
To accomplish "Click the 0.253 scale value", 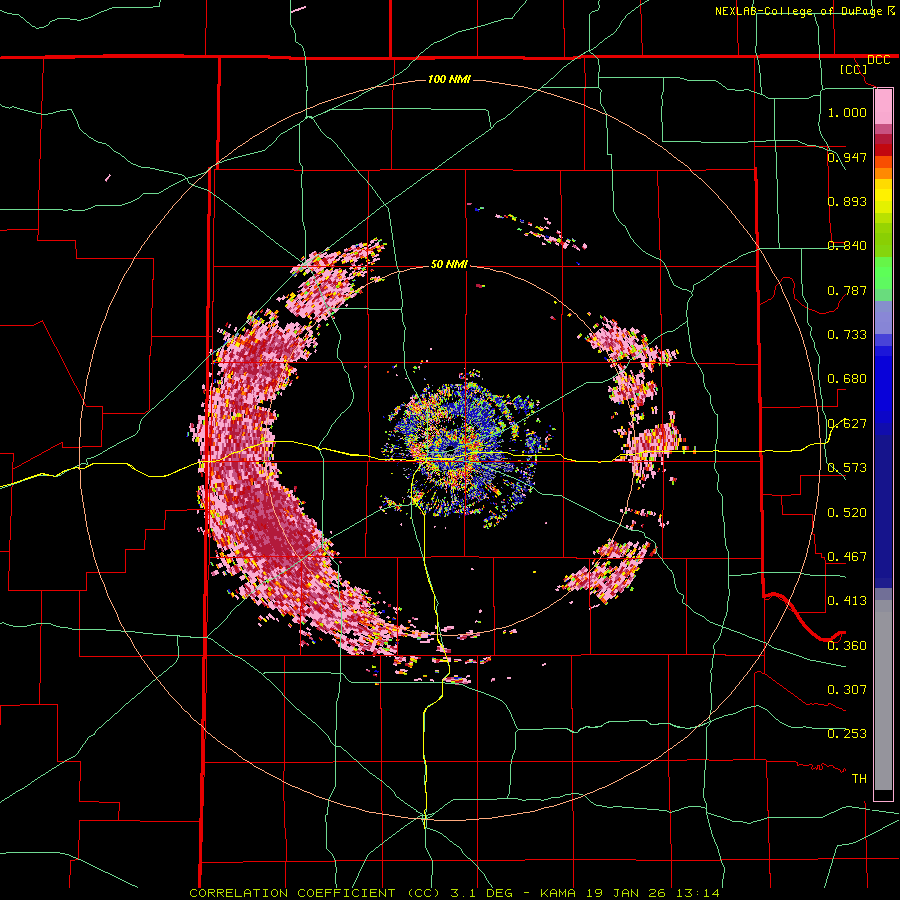I will point(847,734).
